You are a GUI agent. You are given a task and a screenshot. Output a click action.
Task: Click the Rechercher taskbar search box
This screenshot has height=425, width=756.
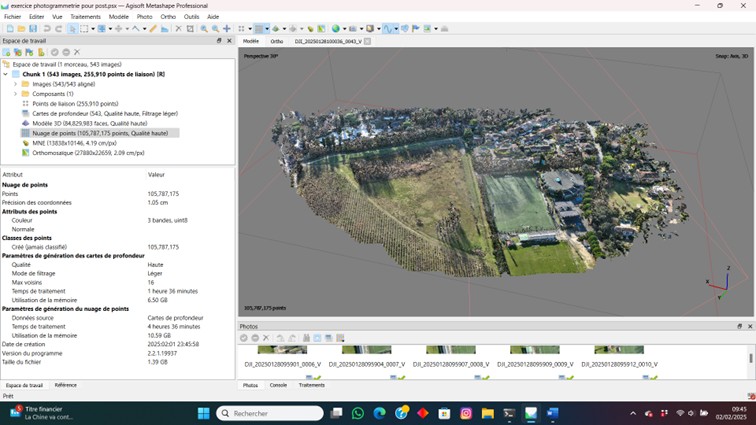click(270, 413)
